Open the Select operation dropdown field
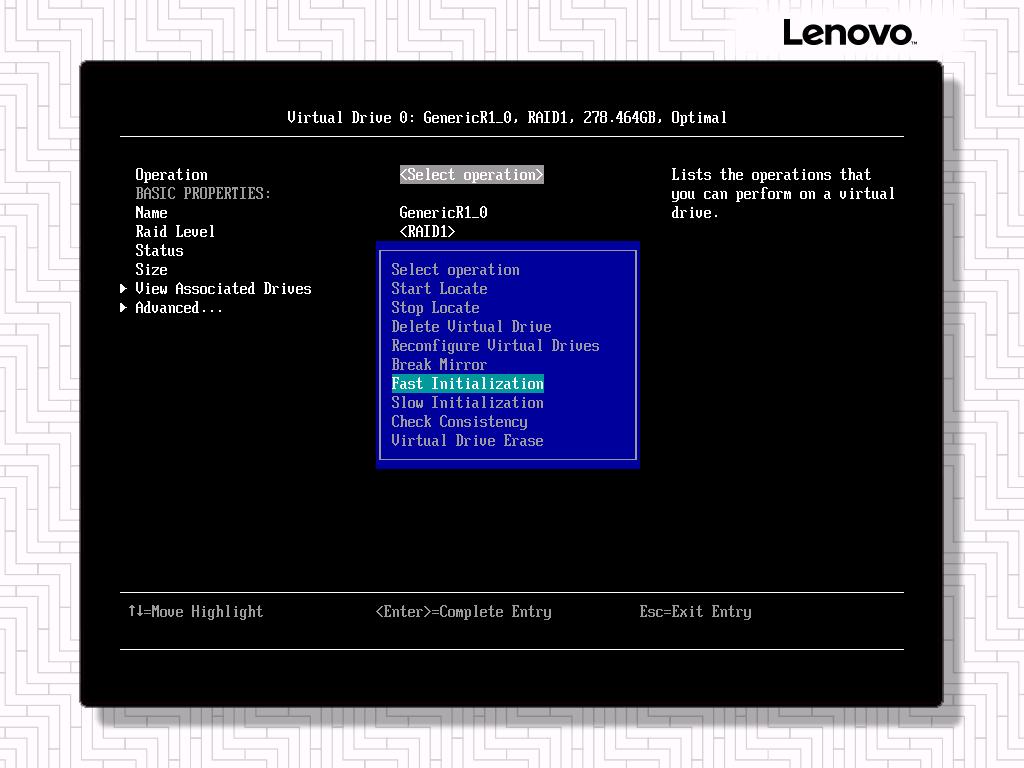The width and height of the screenshot is (1024, 768). coord(471,175)
